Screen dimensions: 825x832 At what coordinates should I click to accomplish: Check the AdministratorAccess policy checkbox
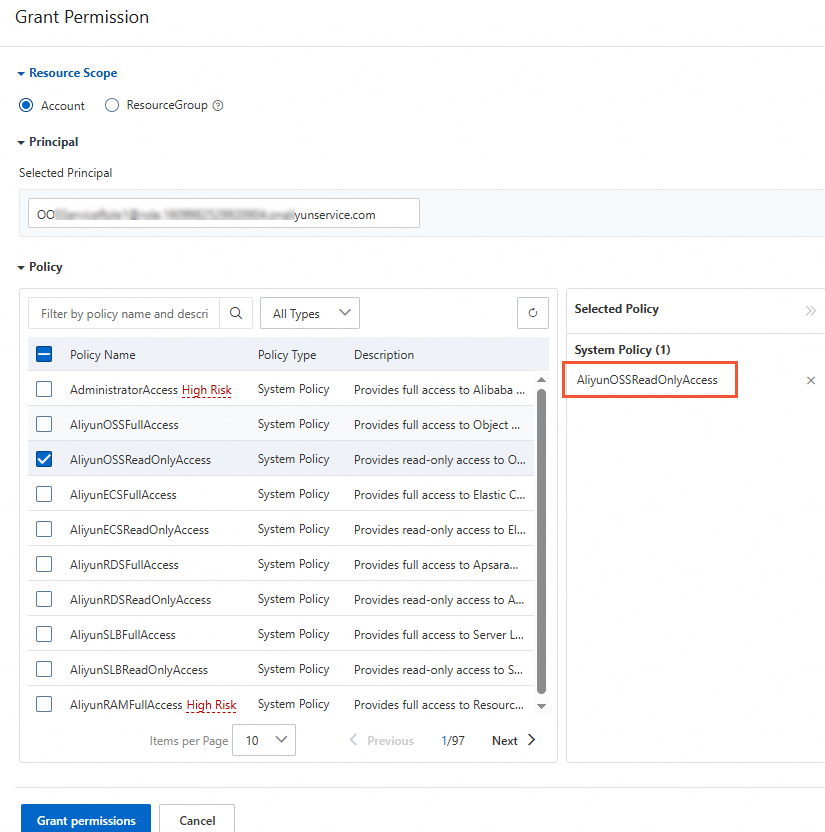[x=44, y=389]
